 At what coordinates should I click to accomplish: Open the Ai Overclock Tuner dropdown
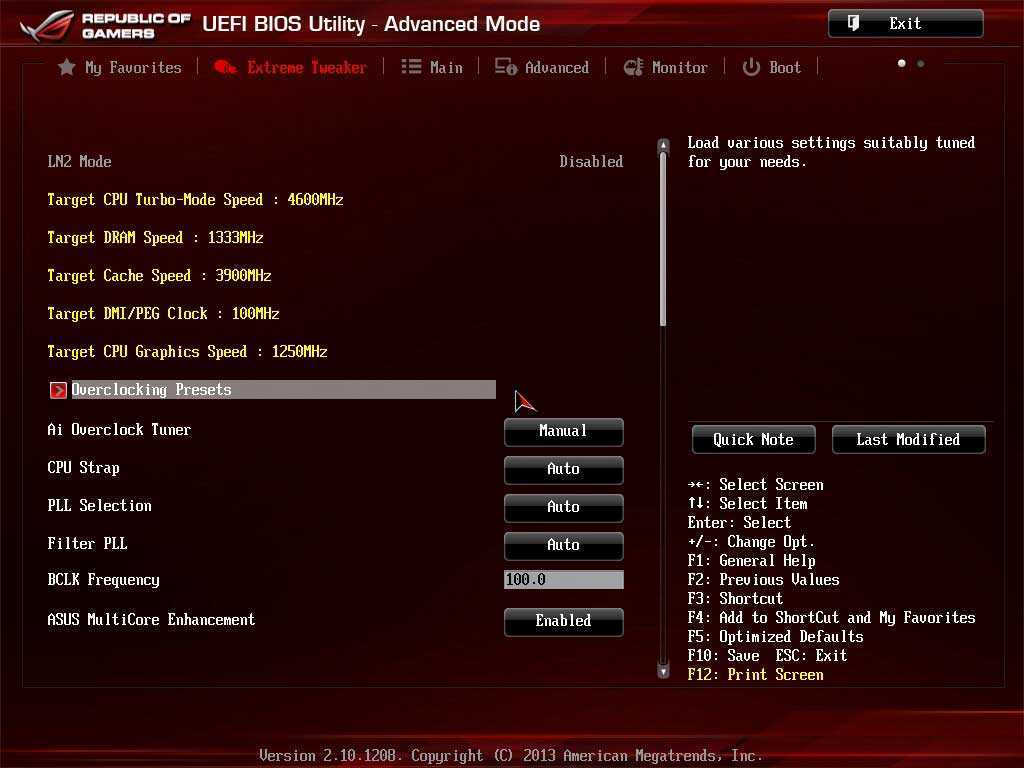[x=563, y=431]
